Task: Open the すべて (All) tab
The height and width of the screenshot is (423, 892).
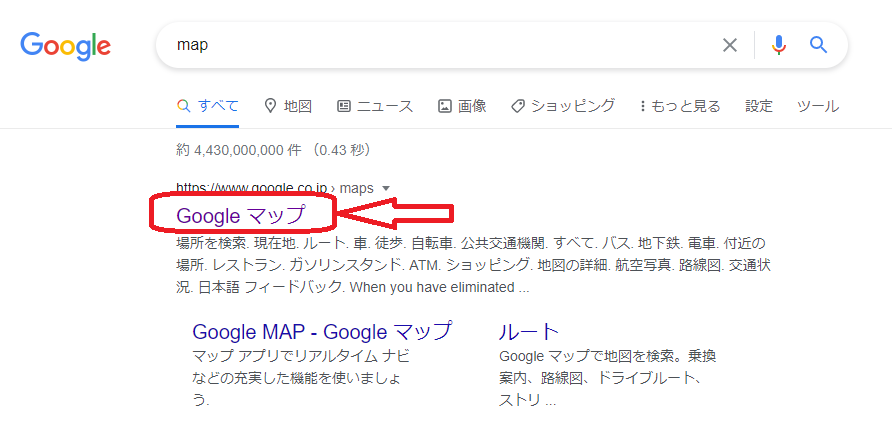Action: tap(208, 106)
